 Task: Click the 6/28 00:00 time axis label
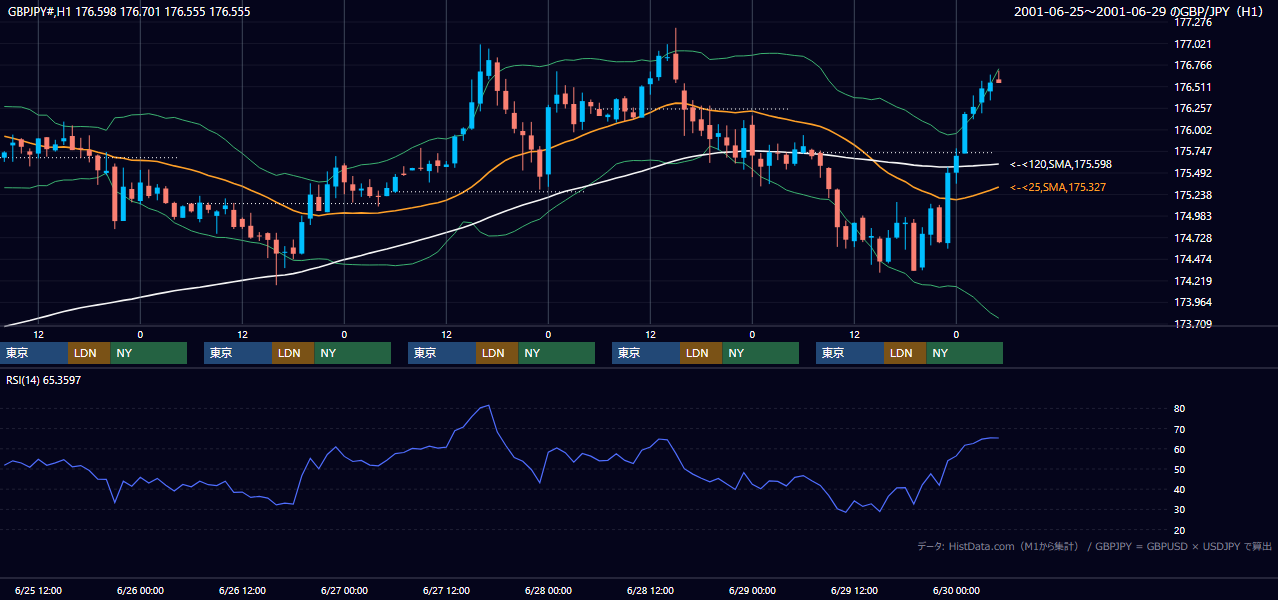547,590
